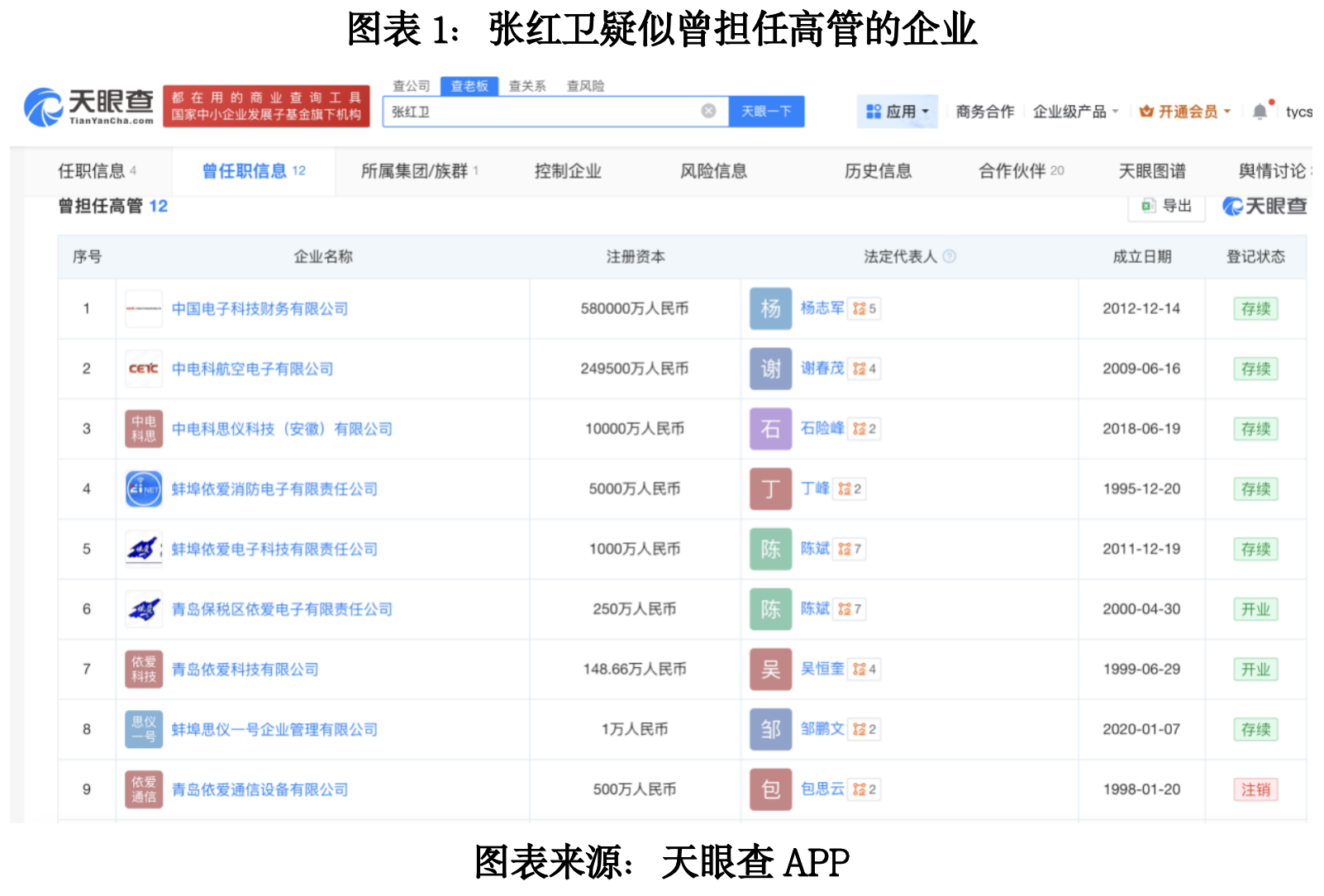Click the 导出 export button
Image resolution: width=1324 pixels, height=896 pixels.
(1166, 207)
